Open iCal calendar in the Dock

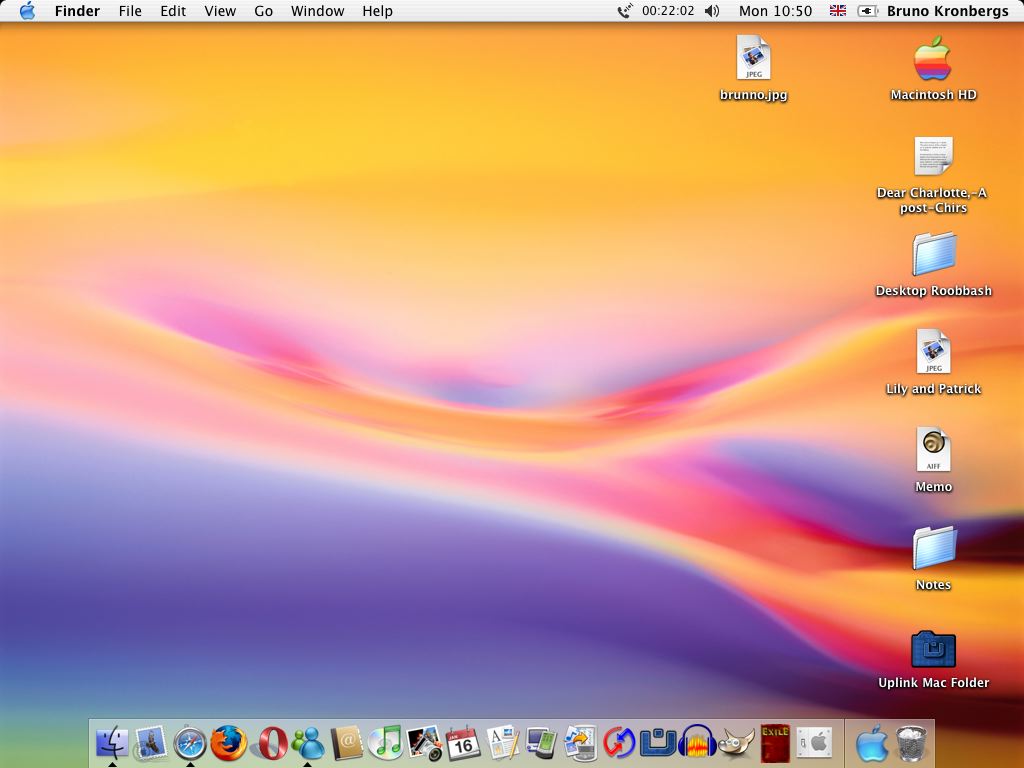tap(463, 743)
